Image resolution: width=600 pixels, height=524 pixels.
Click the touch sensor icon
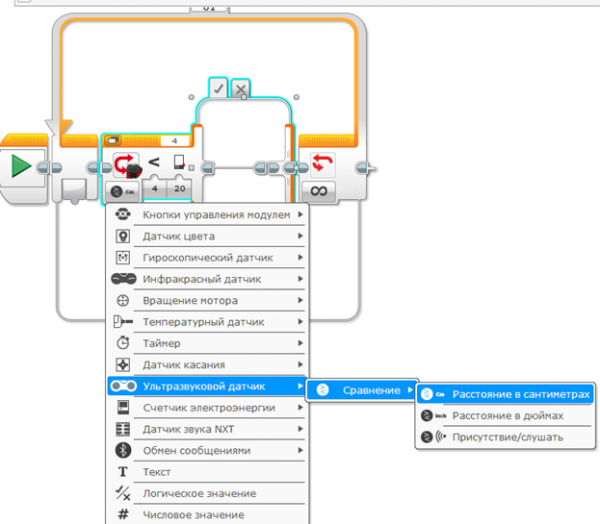click(123, 365)
